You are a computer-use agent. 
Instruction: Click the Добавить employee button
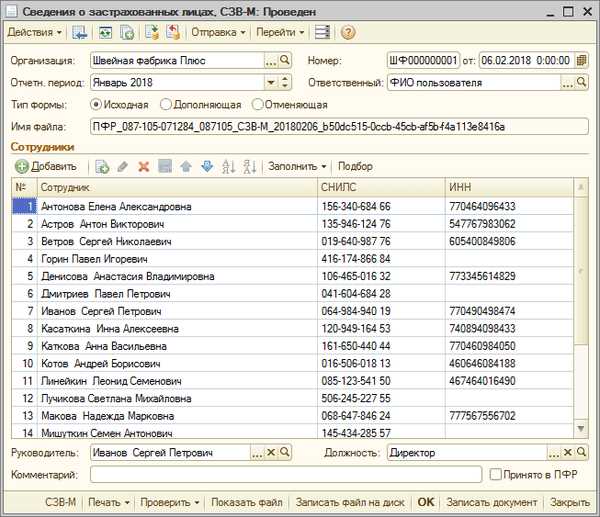[x=46, y=166]
